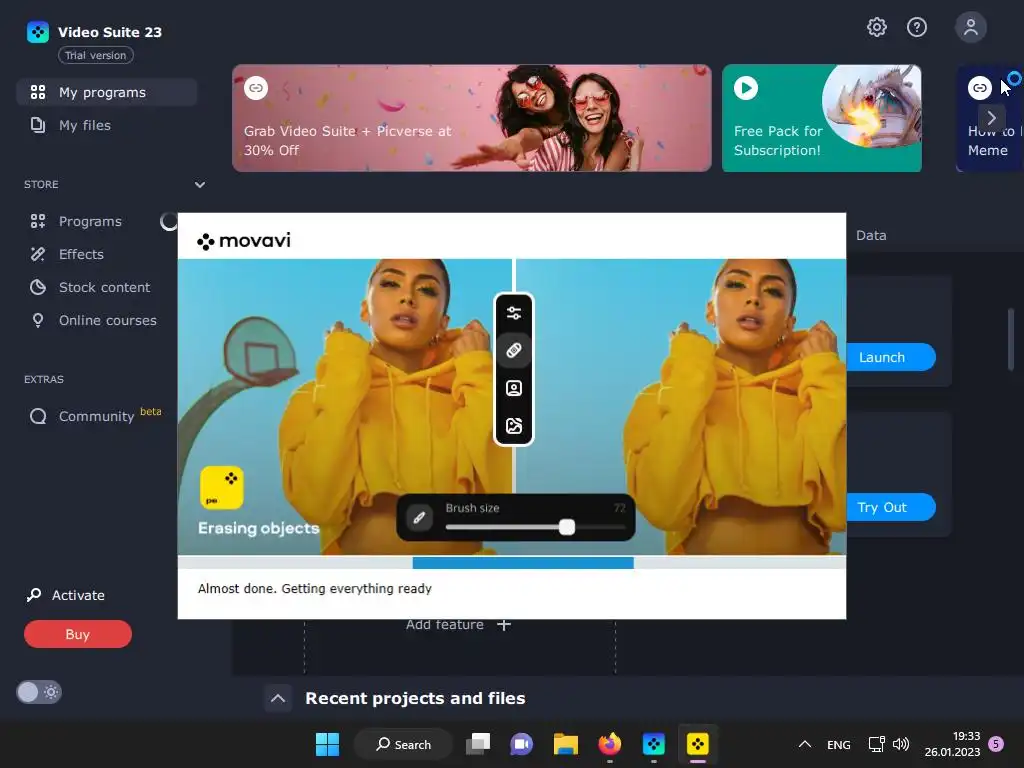Viewport: 1024px width, 768px height.
Task: Open the Free Pack for Subscription banner
Action: 822,118
